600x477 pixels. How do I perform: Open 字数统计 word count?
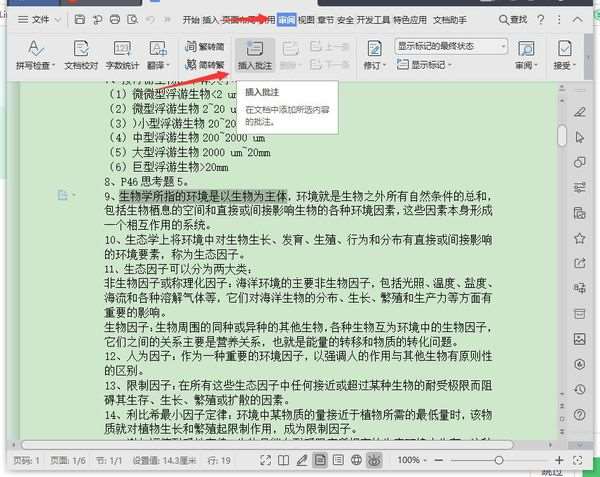122,55
